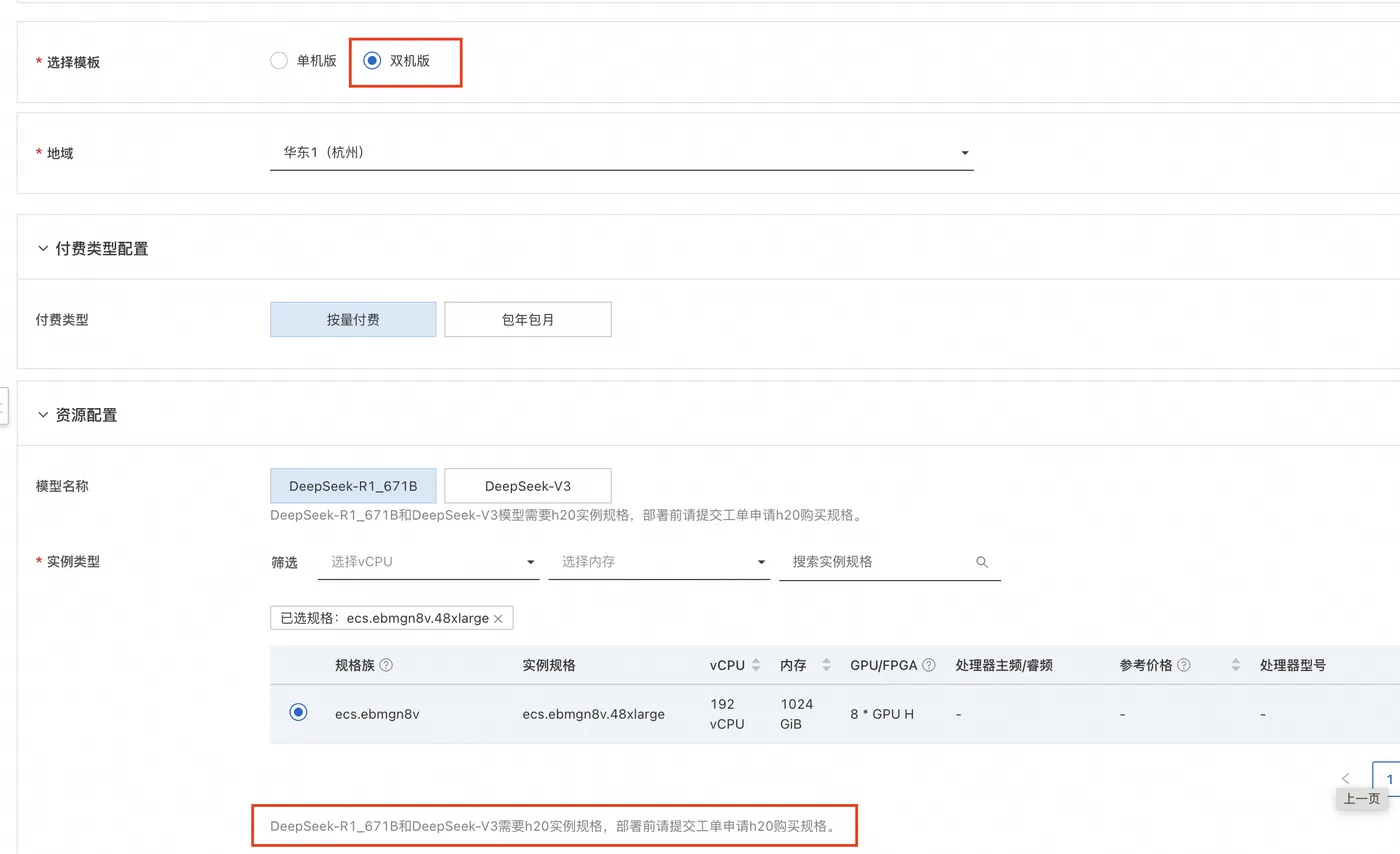Click the 192 vCPU table cell
The image size is (1400, 854).
click(727, 714)
